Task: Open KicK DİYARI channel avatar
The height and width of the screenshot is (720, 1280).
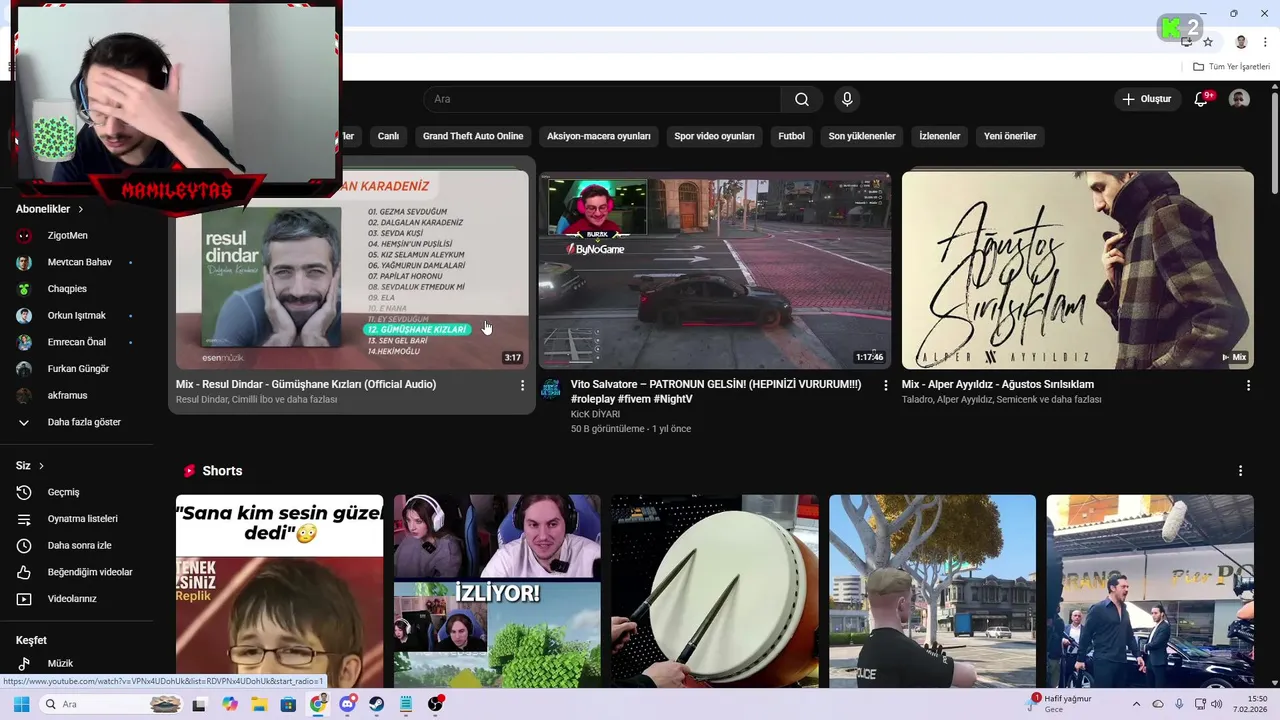Action: (551, 389)
